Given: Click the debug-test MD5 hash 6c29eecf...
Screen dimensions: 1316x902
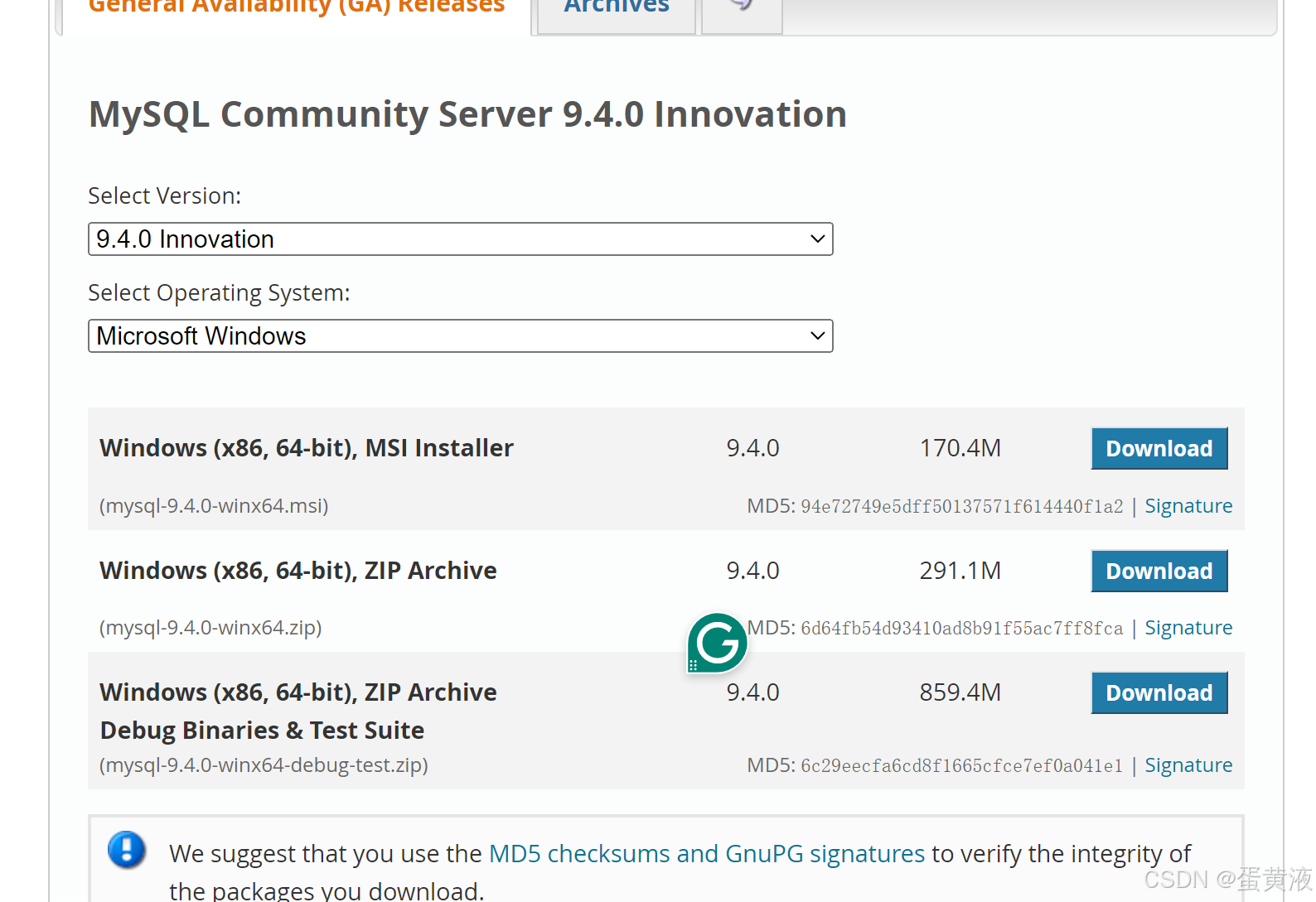Looking at the screenshot, I should (x=962, y=766).
